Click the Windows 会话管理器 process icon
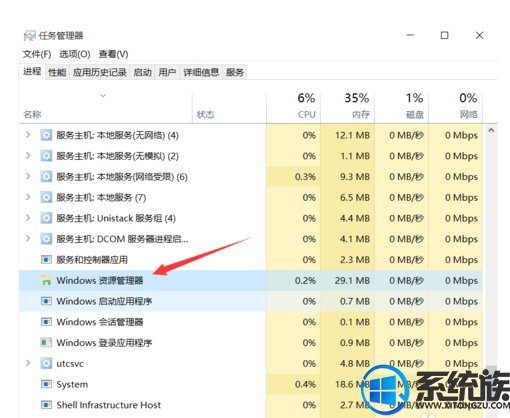510x418 pixels. point(46,322)
